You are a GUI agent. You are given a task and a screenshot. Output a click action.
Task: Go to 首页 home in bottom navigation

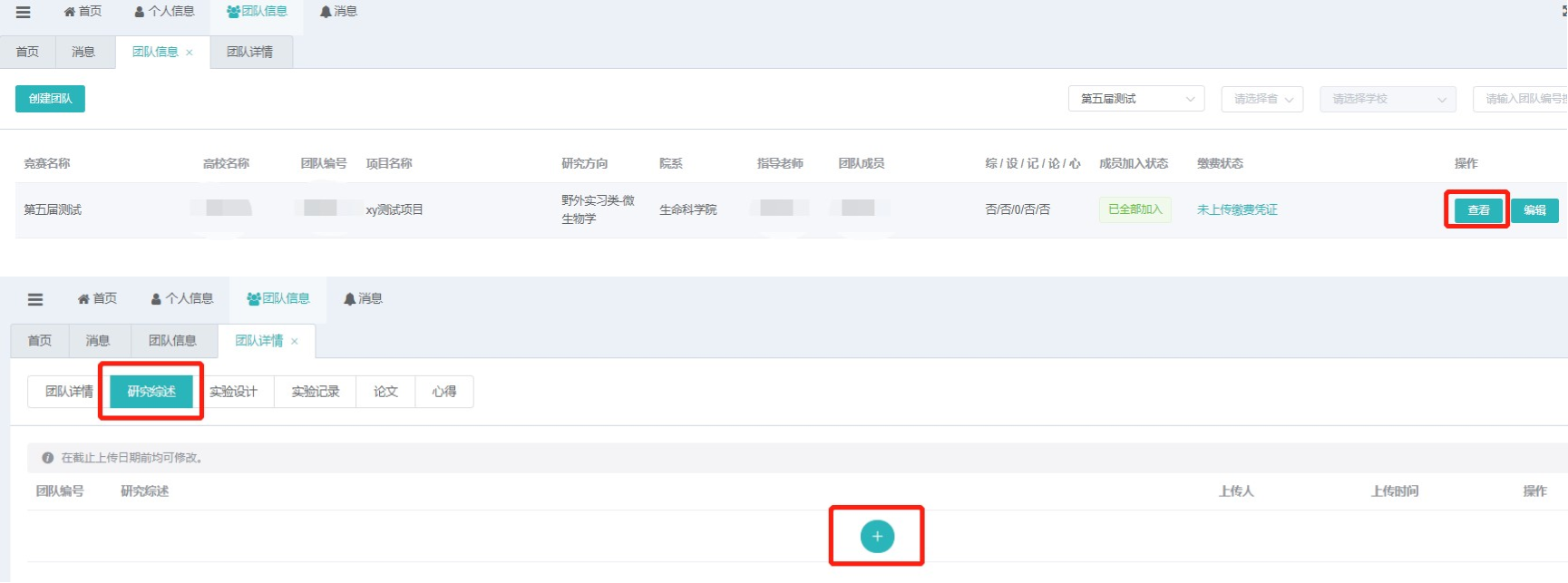[97, 298]
